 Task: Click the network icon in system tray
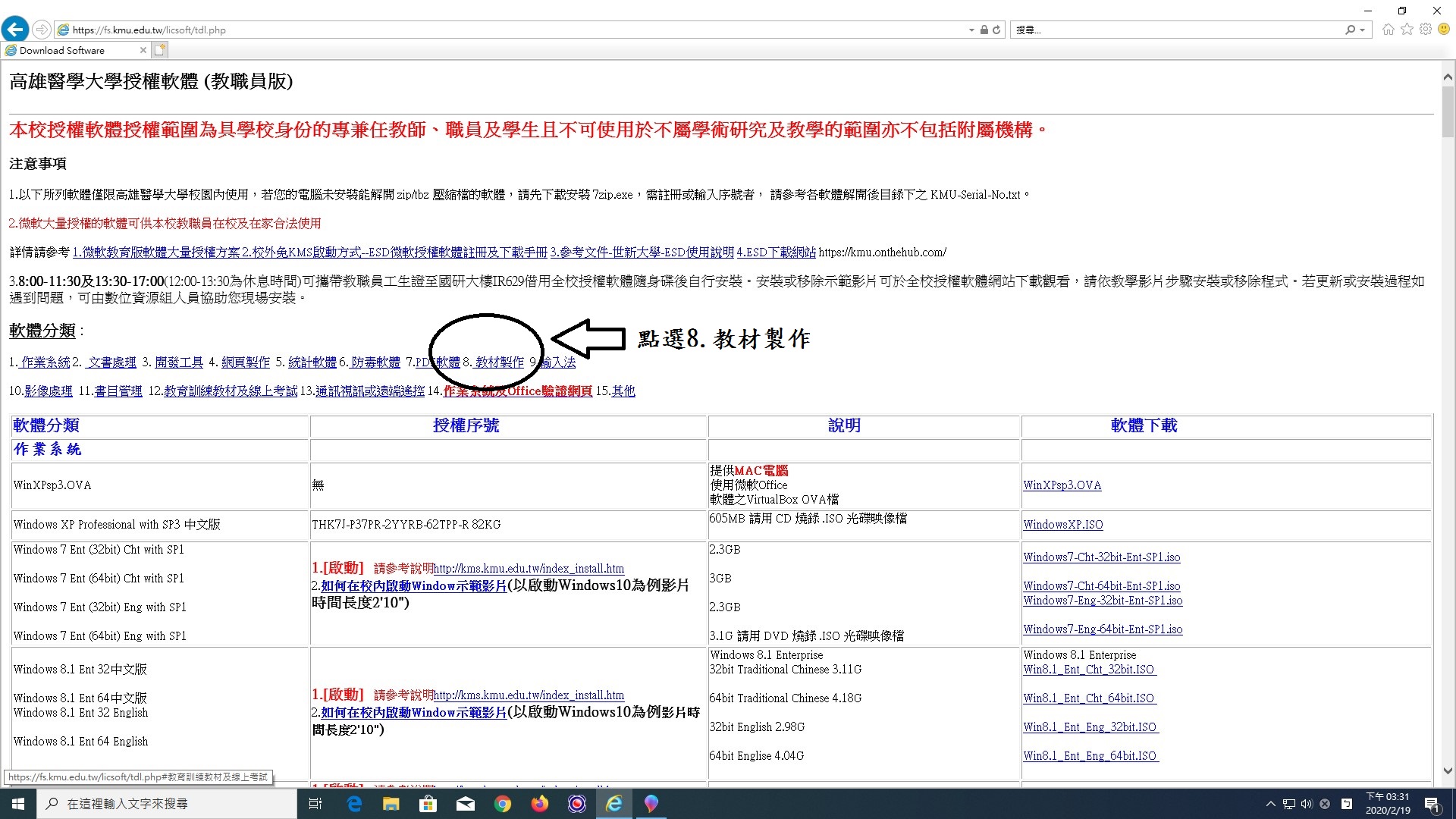click(x=1288, y=804)
